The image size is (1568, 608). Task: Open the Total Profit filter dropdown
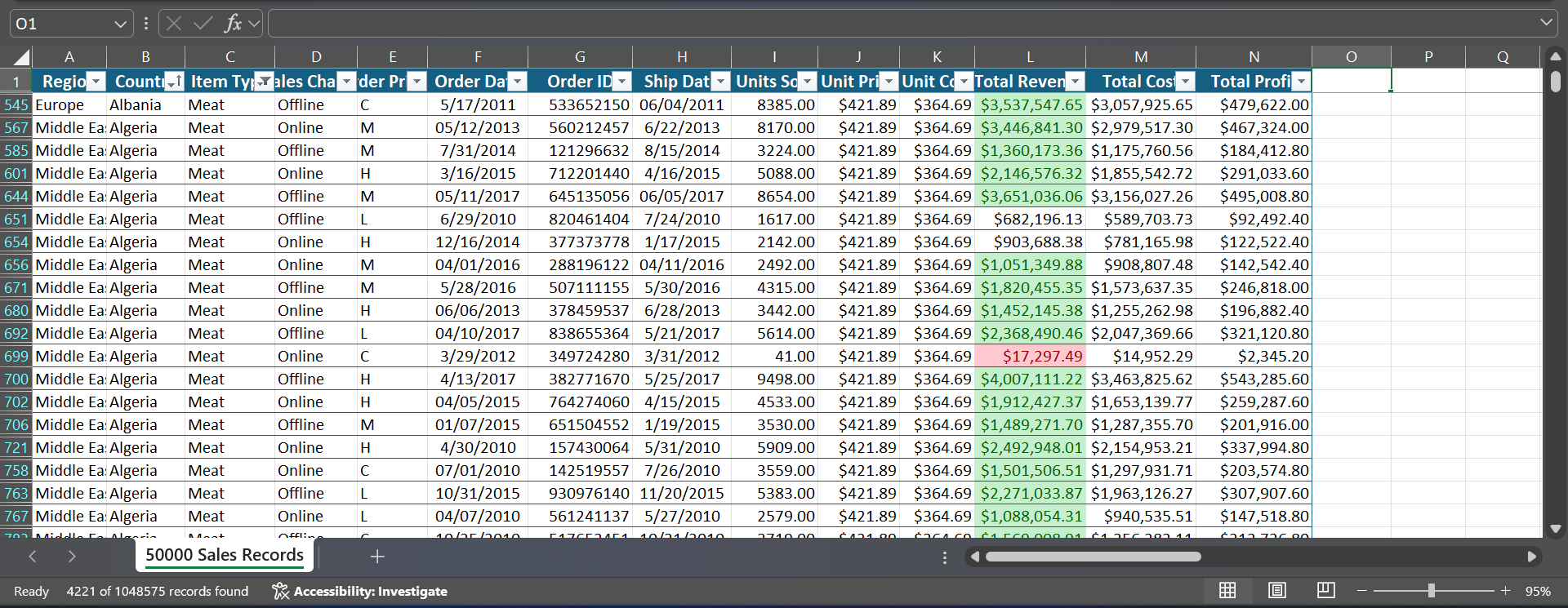tap(1301, 82)
